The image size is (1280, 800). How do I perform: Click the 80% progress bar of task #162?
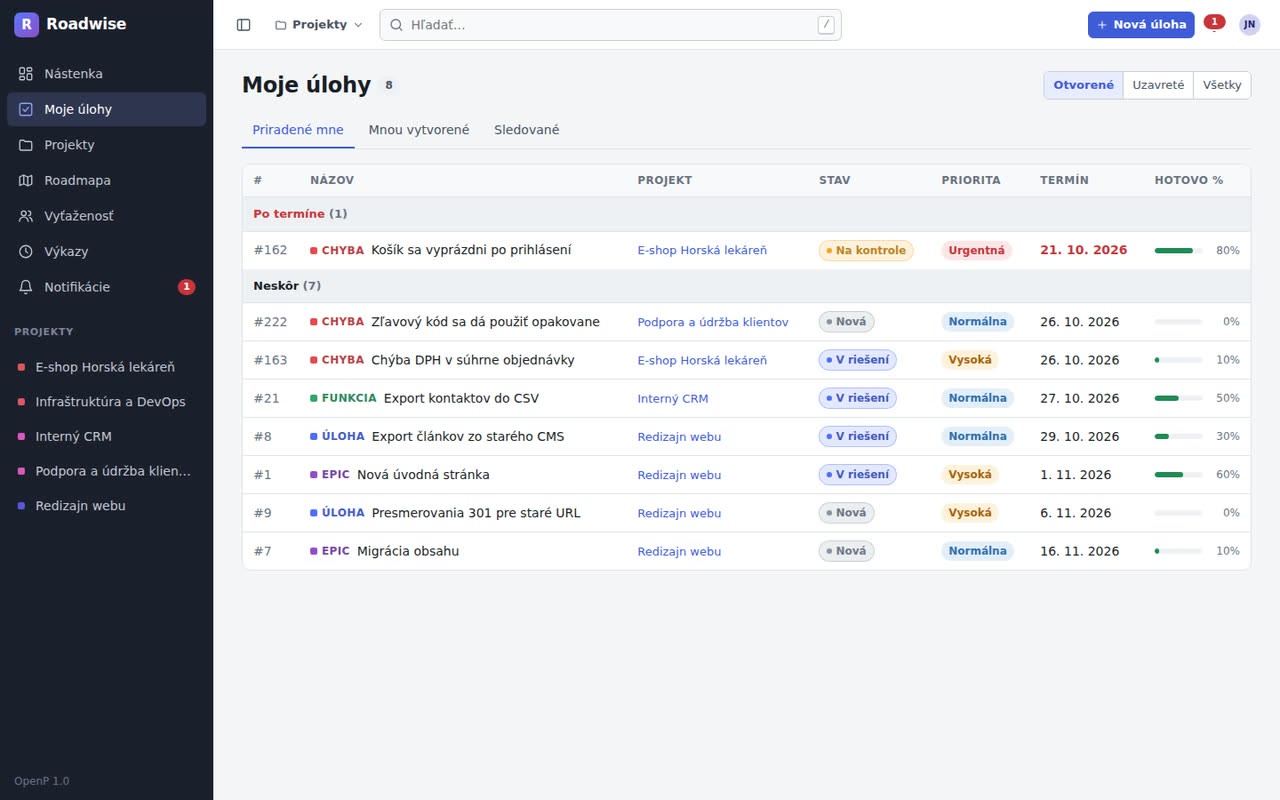1178,251
